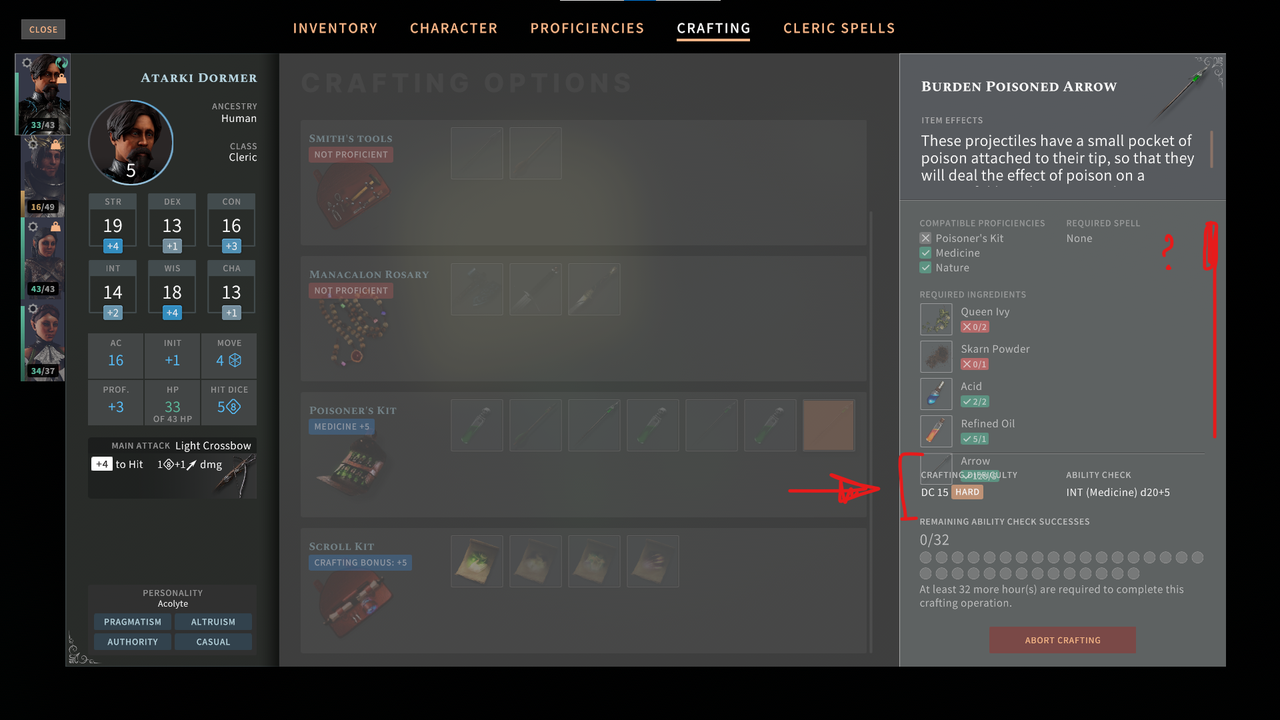The width and height of the screenshot is (1280, 720).
Task: Switch to the Inventory tab
Action: coord(335,28)
